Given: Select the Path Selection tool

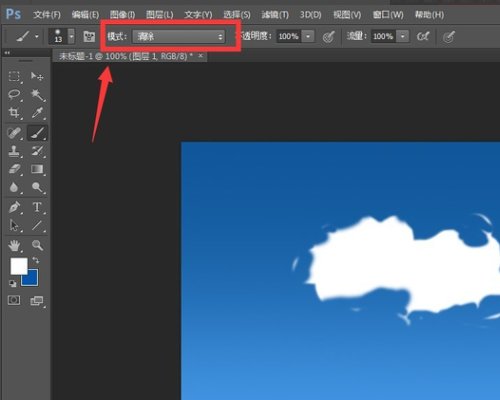Looking at the screenshot, I should pos(14,226).
